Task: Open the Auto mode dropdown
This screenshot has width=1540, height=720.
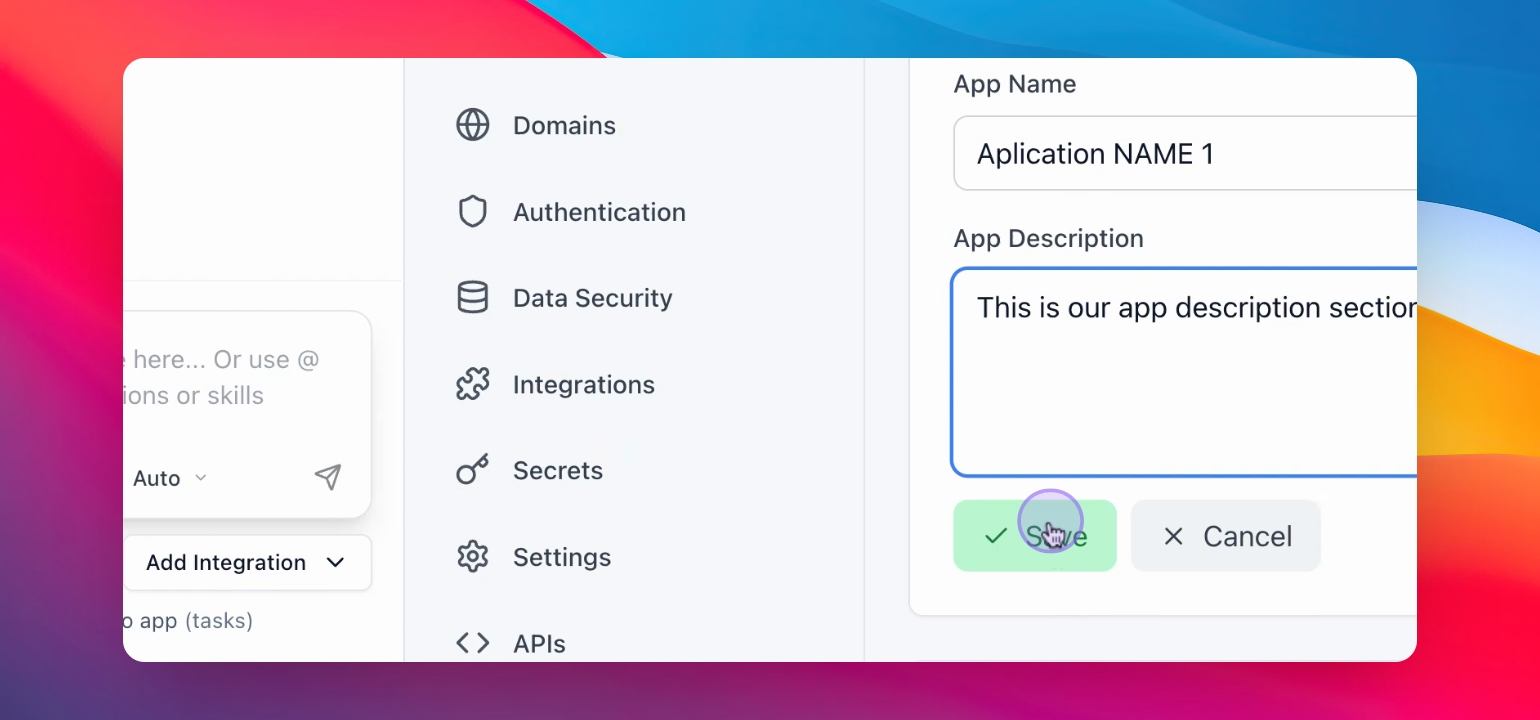Action: click(170, 478)
